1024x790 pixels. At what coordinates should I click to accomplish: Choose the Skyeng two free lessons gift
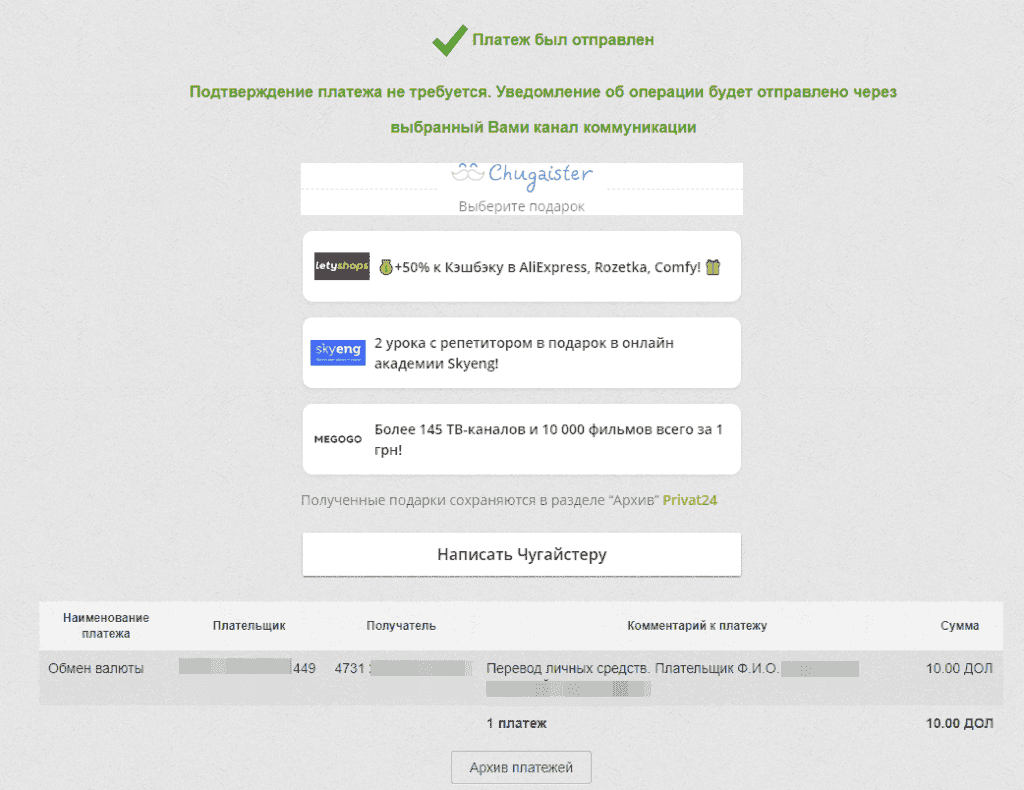click(x=524, y=353)
